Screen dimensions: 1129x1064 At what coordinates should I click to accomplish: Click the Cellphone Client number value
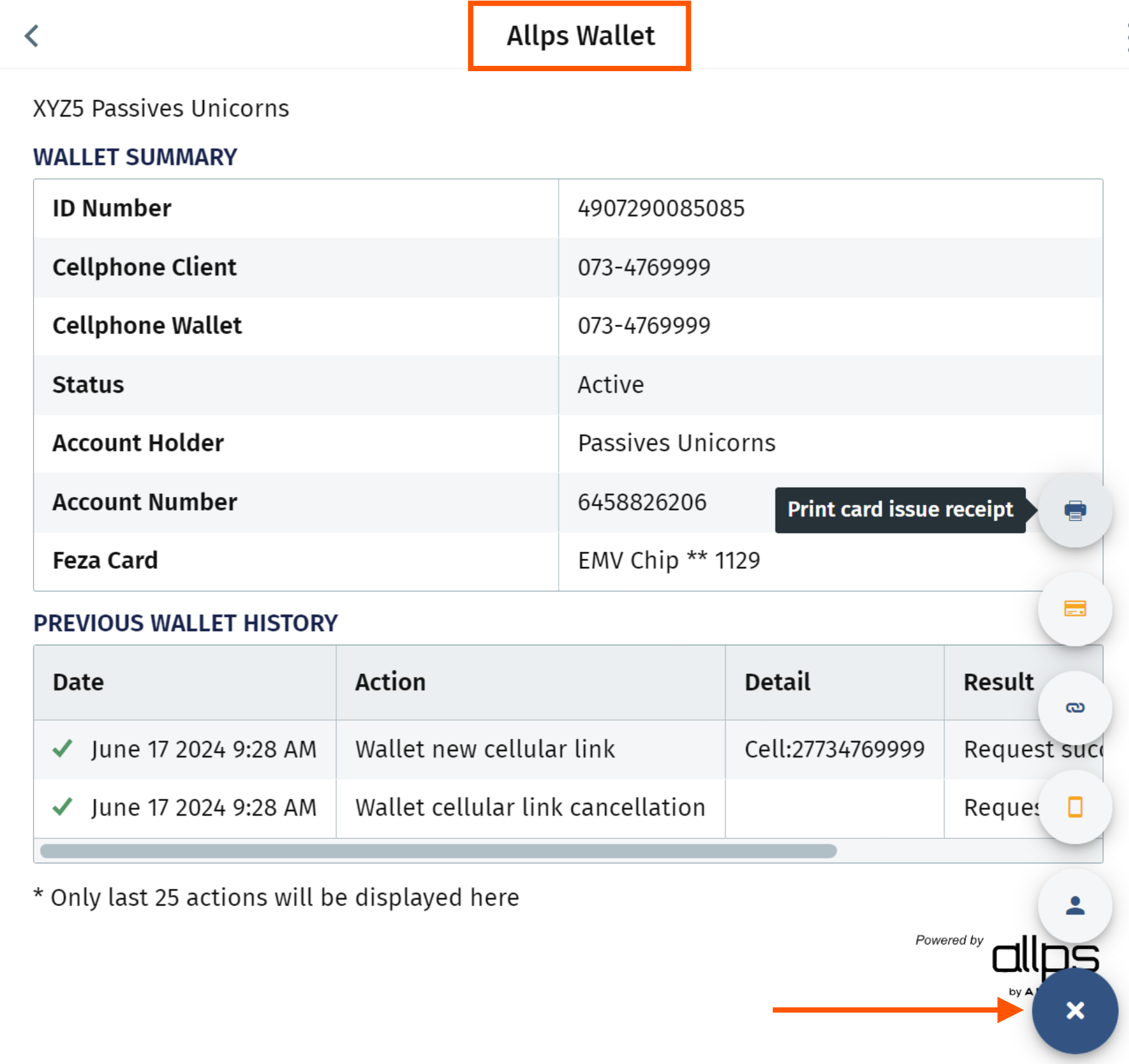click(x=644, y=267)
